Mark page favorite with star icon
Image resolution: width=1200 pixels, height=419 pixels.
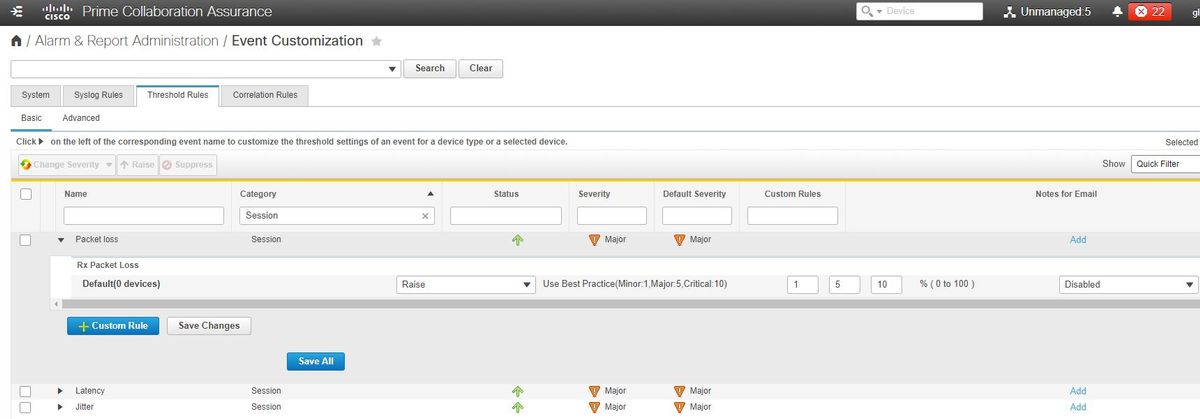pos(376,42)
